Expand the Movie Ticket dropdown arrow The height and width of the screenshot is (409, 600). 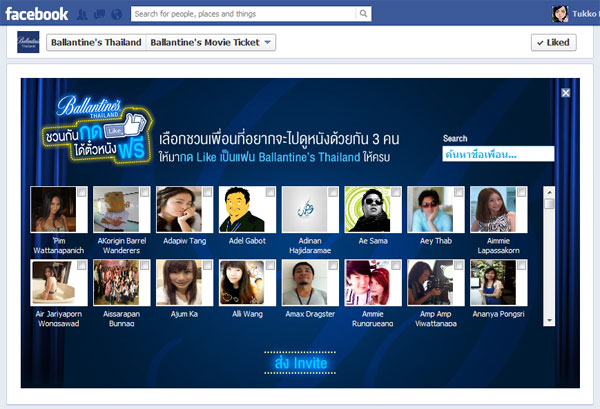click(x=268, y=42)
